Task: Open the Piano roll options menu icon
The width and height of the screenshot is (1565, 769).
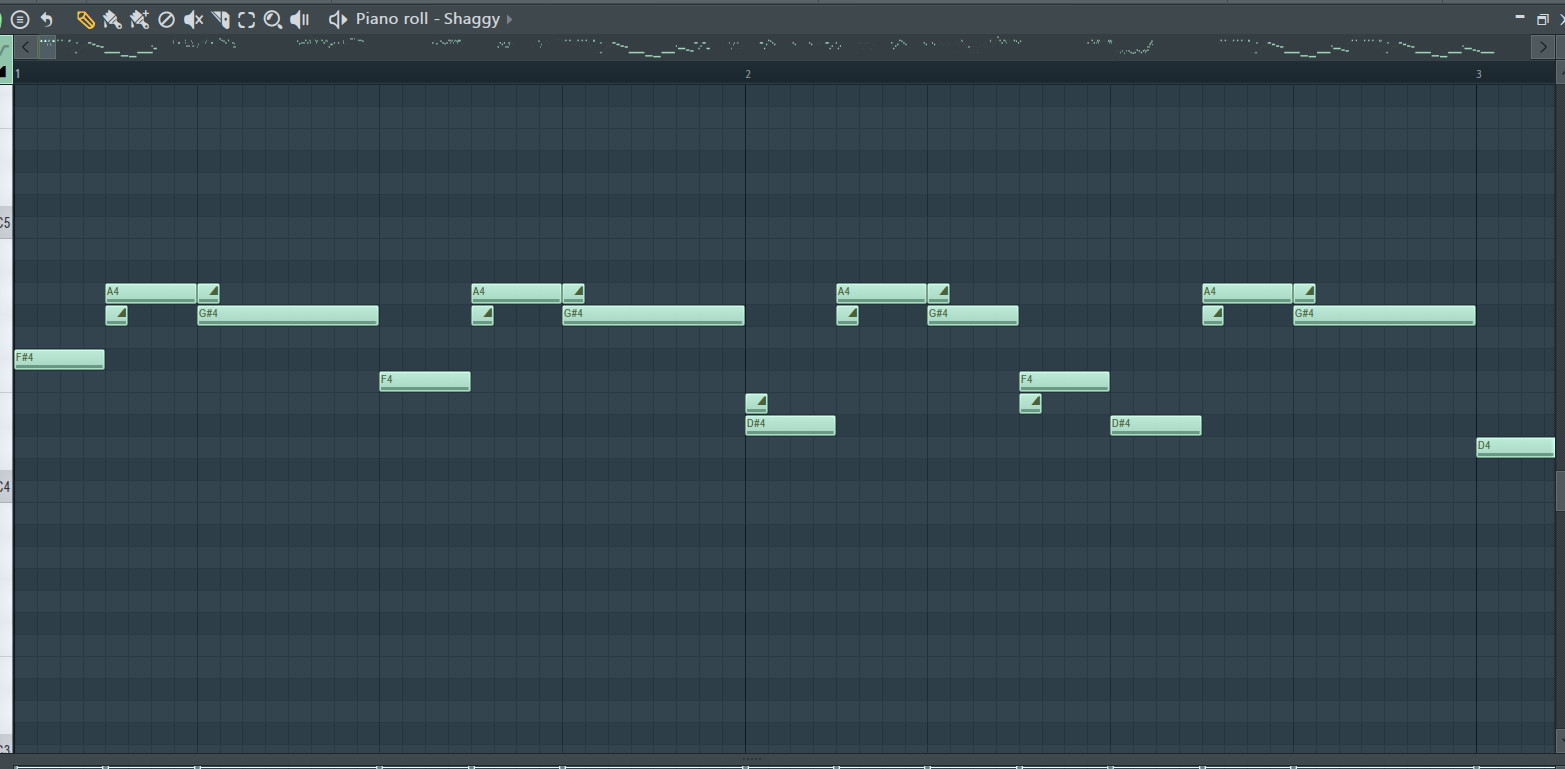Action: point(20,18)
